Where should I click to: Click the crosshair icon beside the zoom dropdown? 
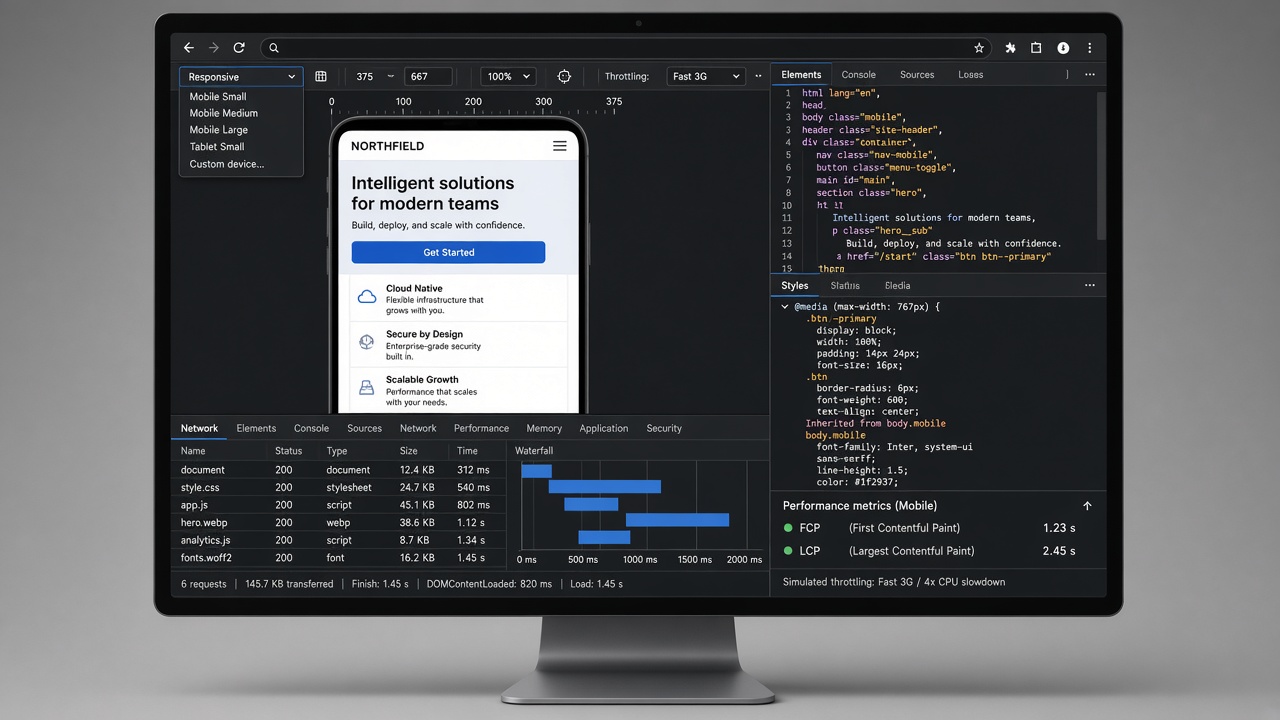564,76
